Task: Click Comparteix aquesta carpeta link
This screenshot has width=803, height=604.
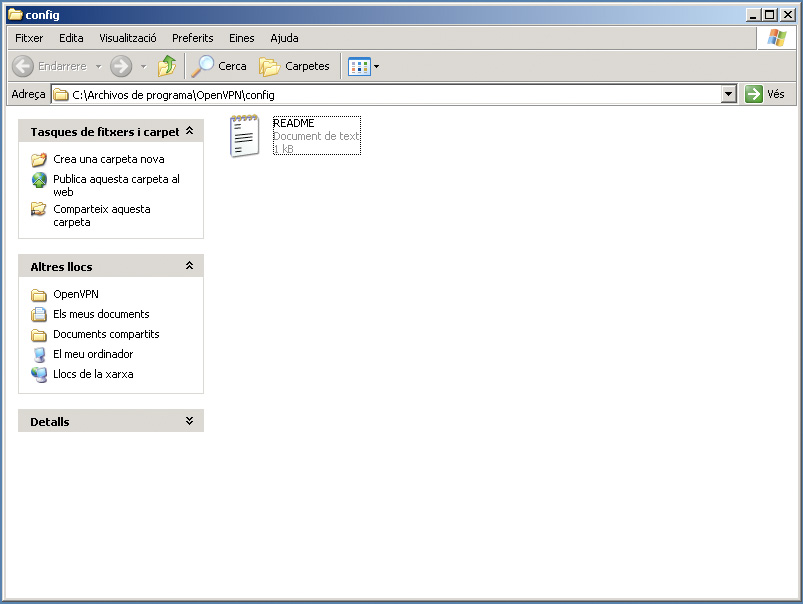Action: pos(101,216)
